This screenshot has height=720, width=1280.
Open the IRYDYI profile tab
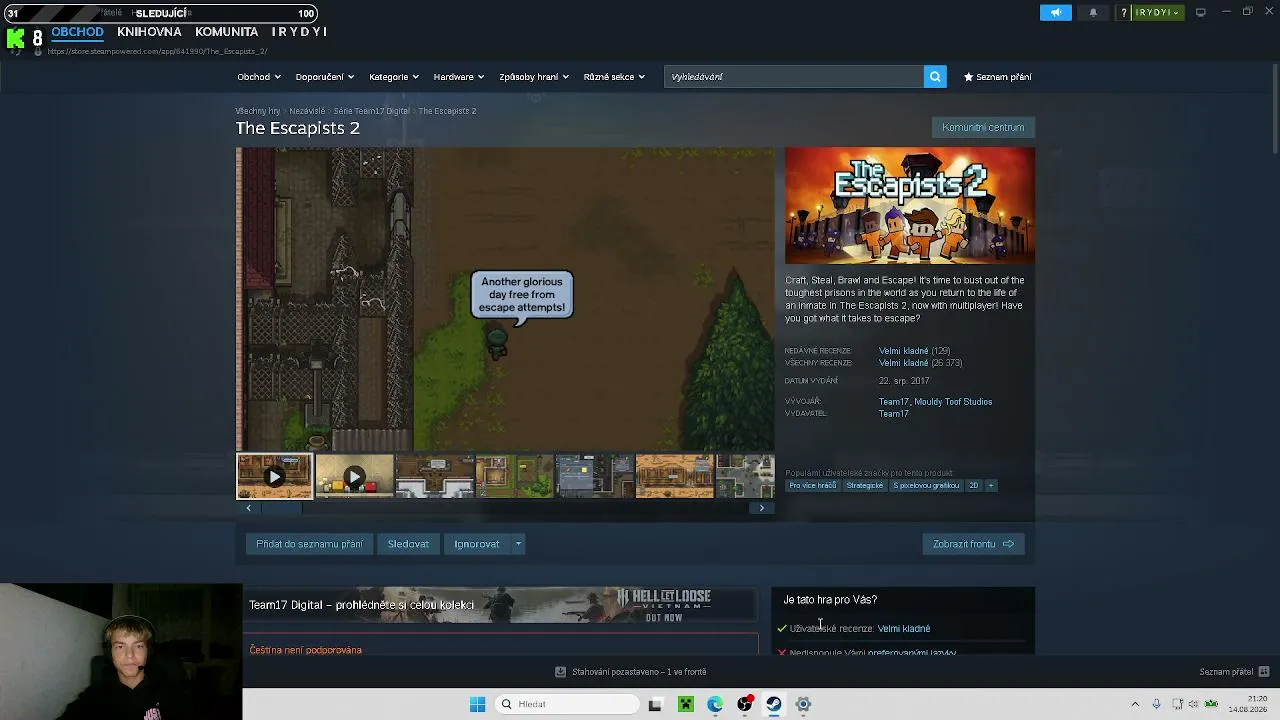click(x=299, y=32)
